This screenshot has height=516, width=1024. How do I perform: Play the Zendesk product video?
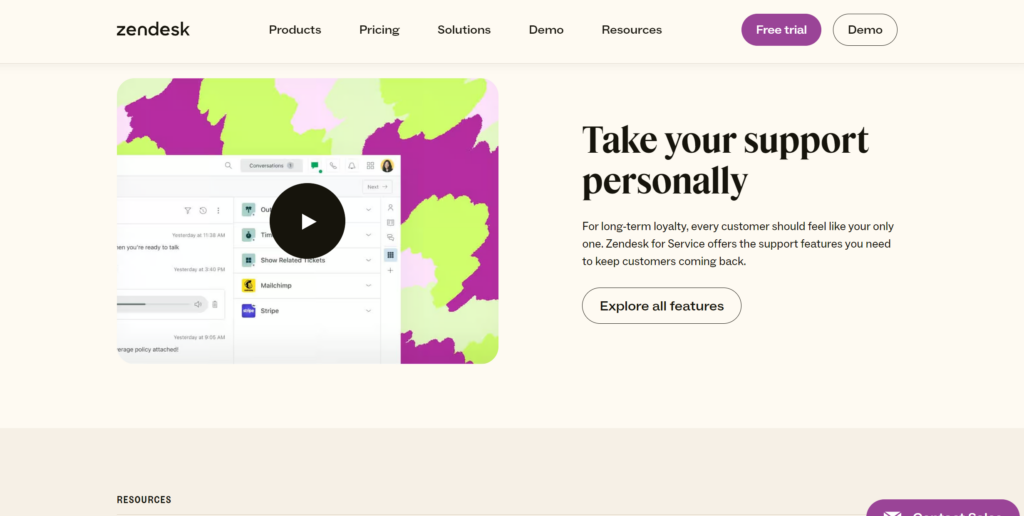307,222
